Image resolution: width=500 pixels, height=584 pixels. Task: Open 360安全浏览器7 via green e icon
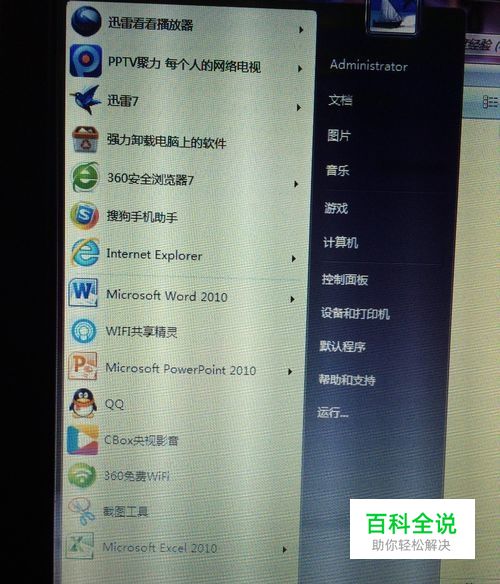point(85,177)
